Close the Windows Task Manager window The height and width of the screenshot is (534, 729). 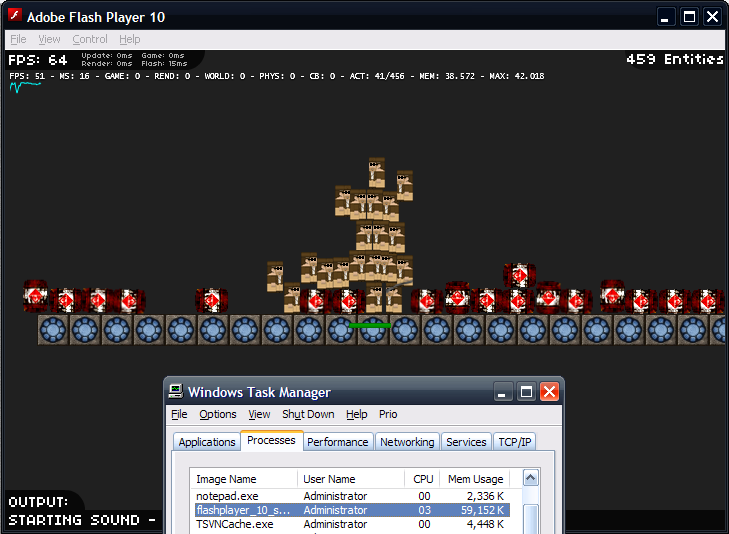(x=549, y=392)
